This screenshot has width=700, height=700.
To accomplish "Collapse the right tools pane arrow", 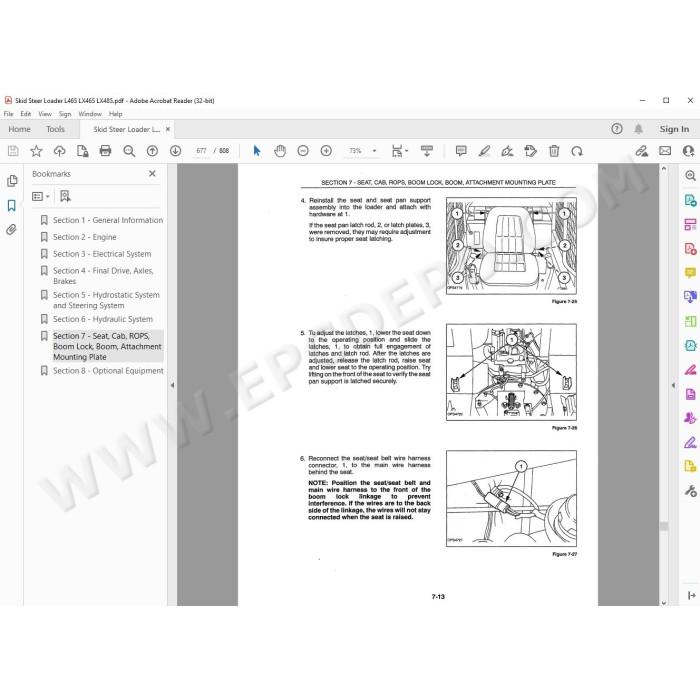I will tap(674, 385).
